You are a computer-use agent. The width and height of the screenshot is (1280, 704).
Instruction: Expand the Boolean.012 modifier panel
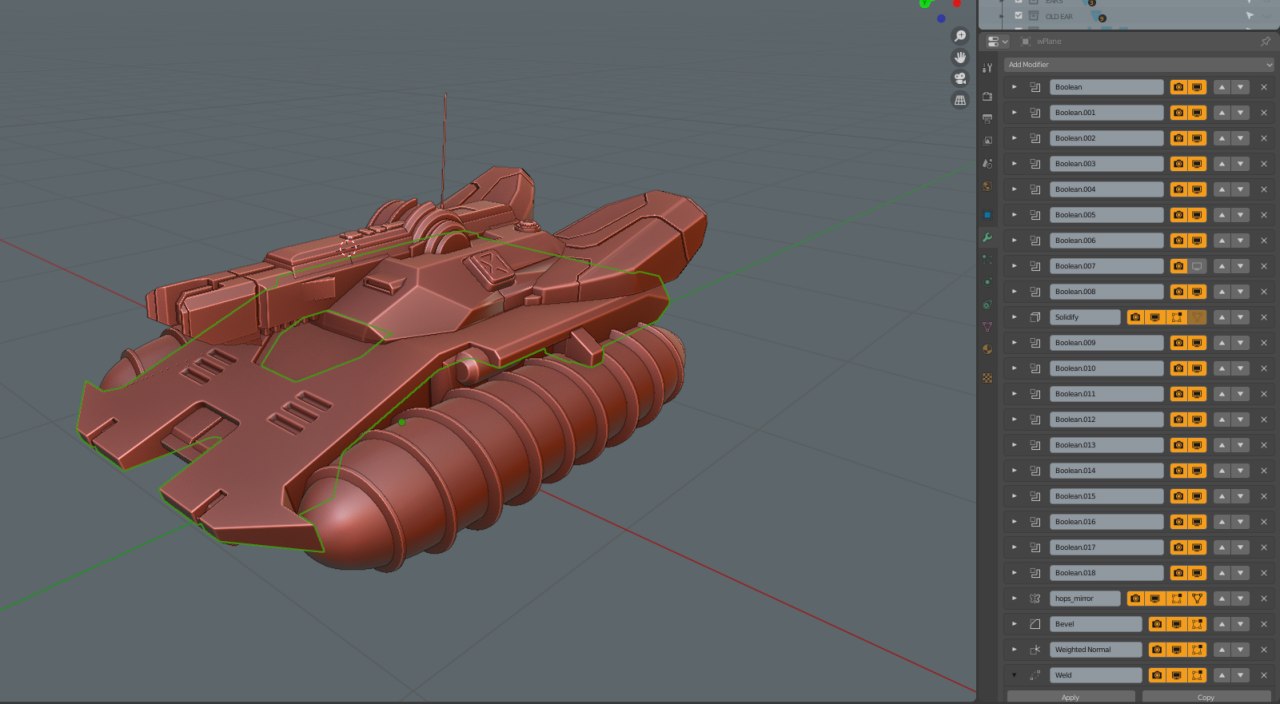click(1014, 419)
